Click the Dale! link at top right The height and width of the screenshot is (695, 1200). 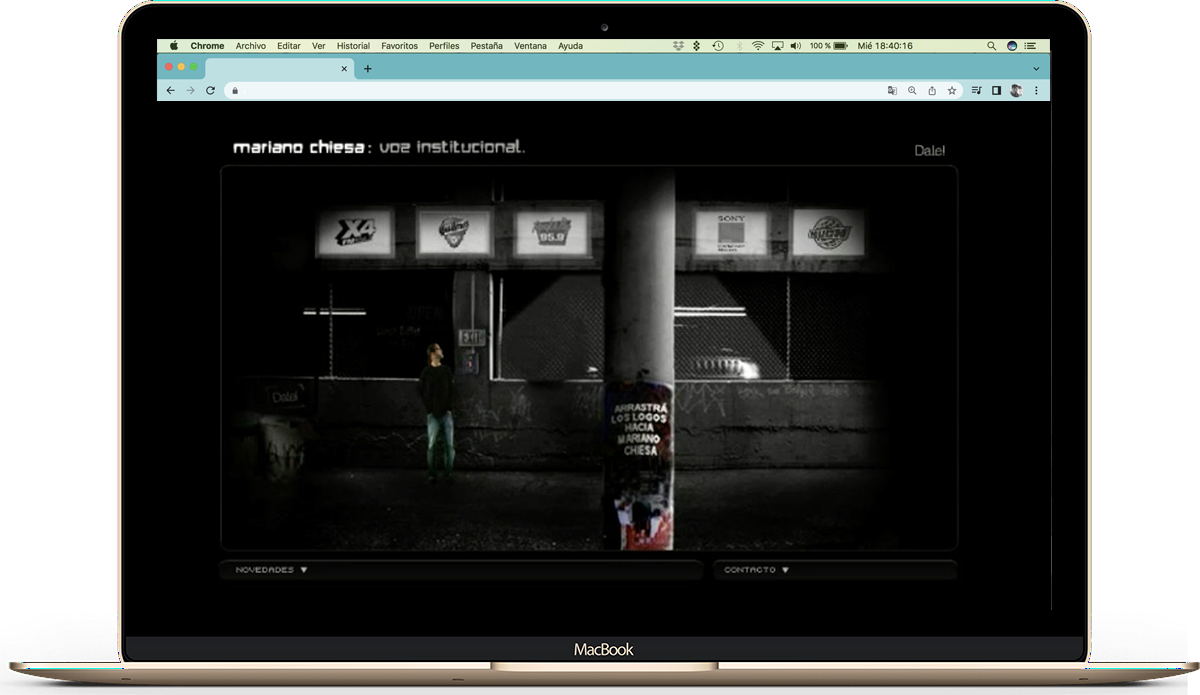point(929,151)
